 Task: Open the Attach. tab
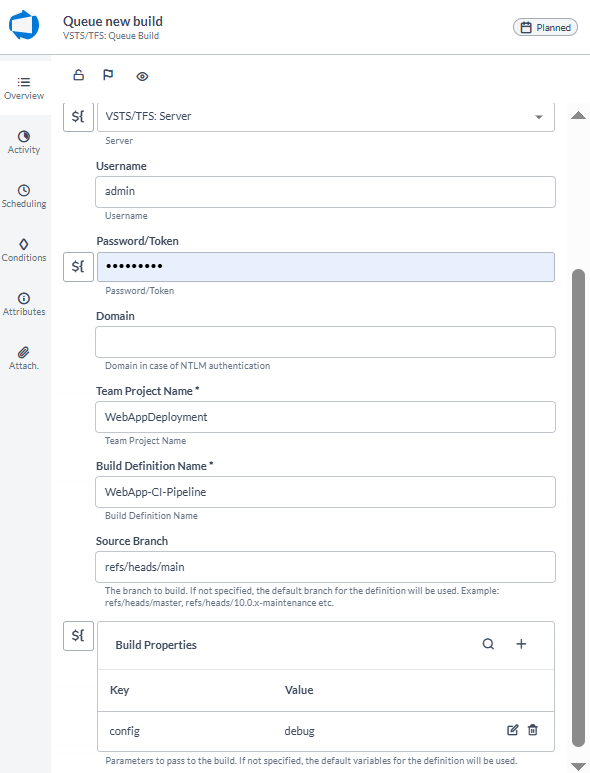point(24,358)
